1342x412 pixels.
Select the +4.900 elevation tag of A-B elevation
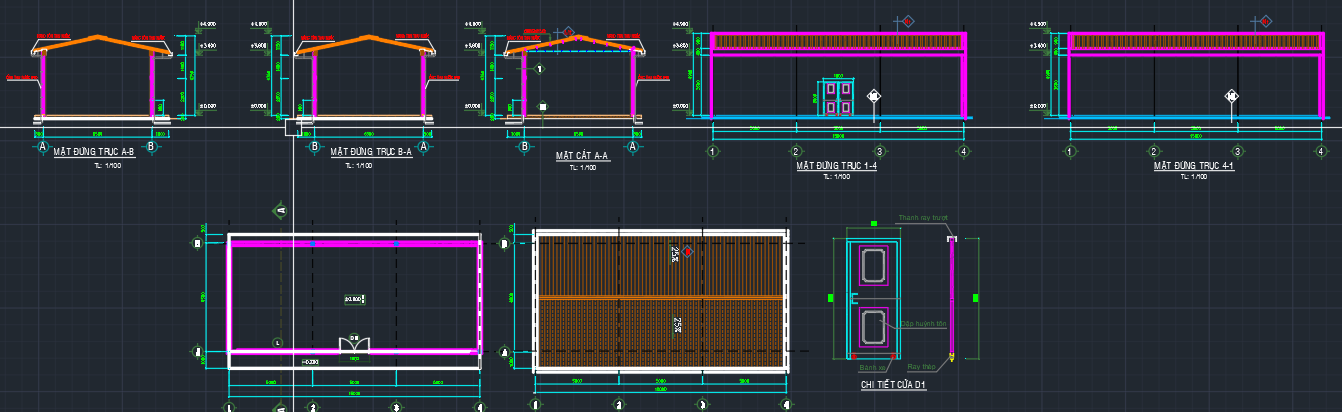[x=208, y=22]
